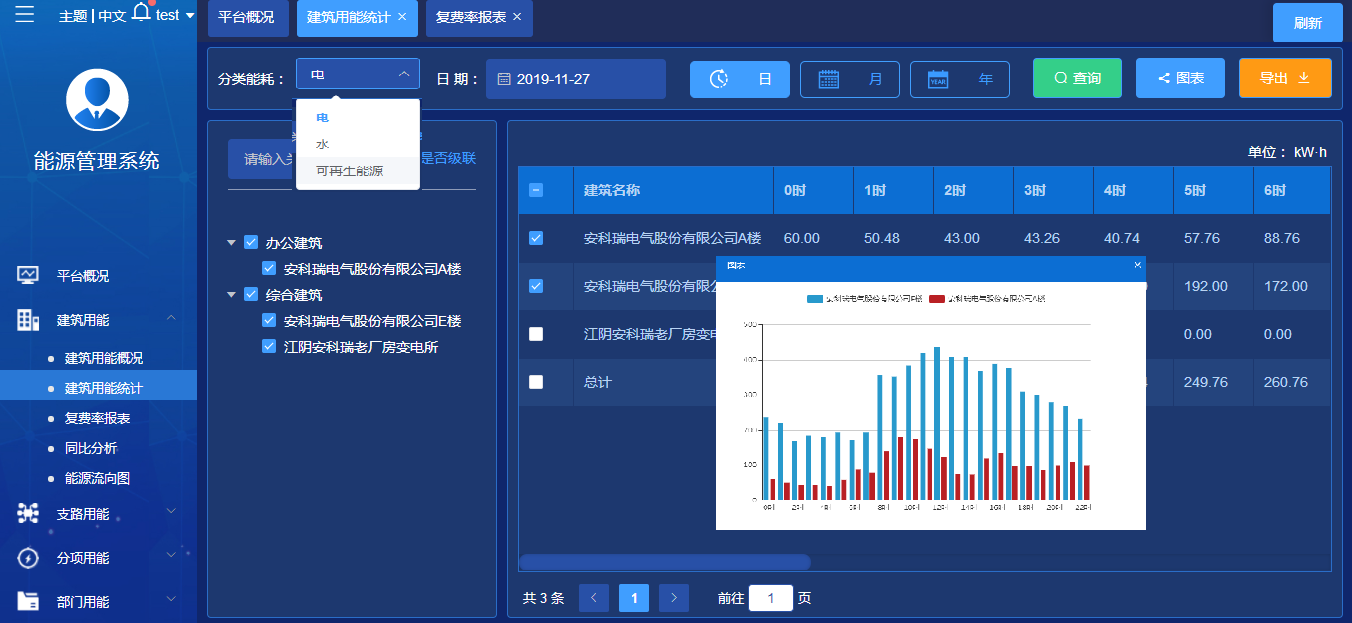Expand the 分项用能 sidebar chevron
This screenshot has height=623, width=1352.
pyautogui.click(x=171, y=555)
